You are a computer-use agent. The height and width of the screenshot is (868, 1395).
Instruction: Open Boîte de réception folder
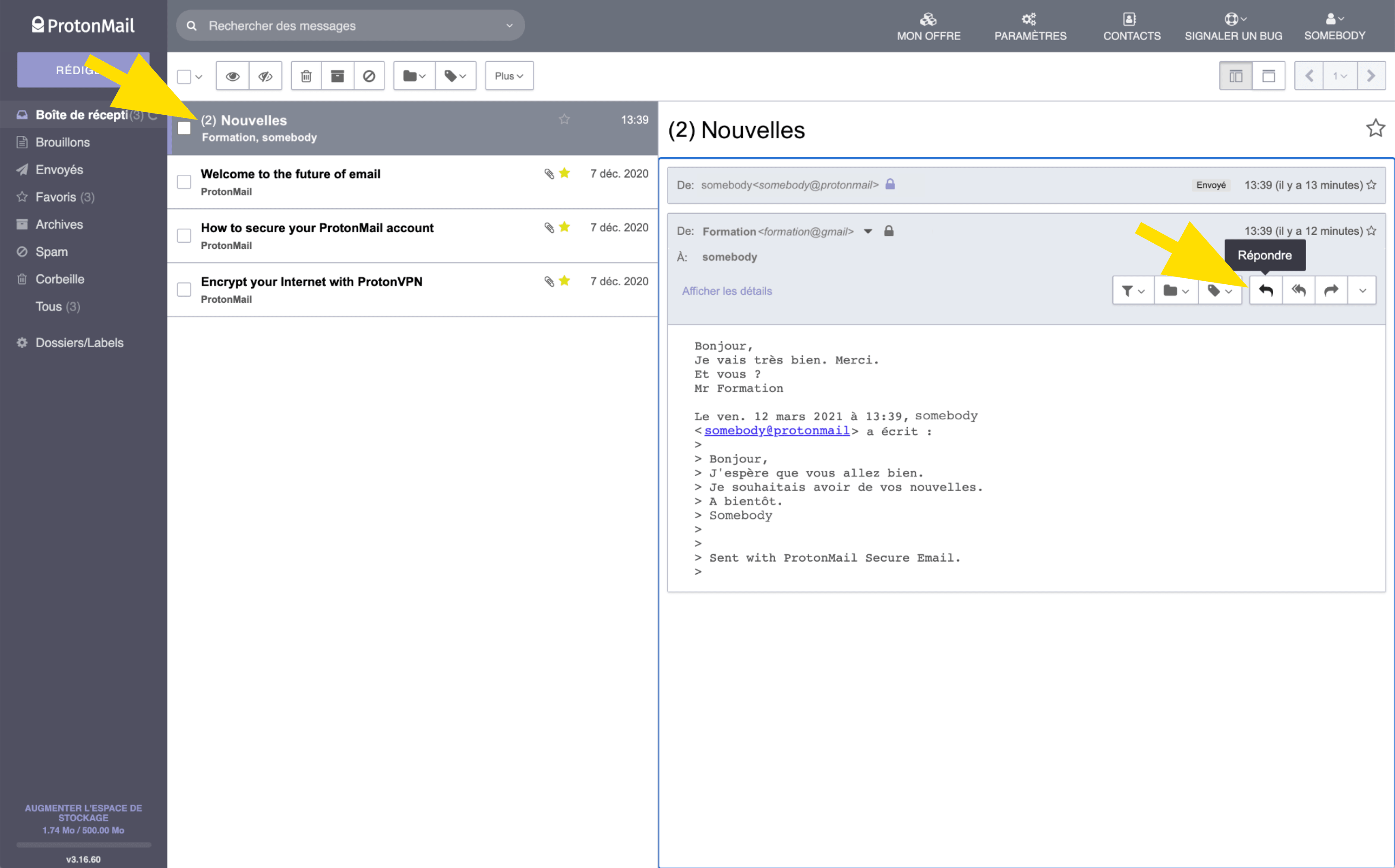pyautogui.click(x=83, y=115)
